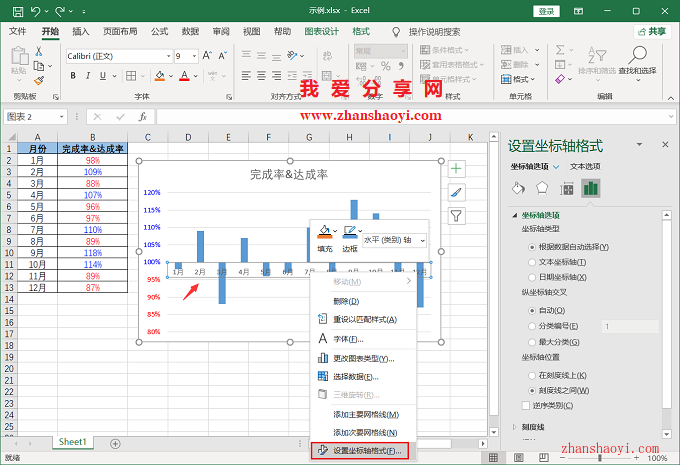Click the Redo arrow icon

click(60, 11)
